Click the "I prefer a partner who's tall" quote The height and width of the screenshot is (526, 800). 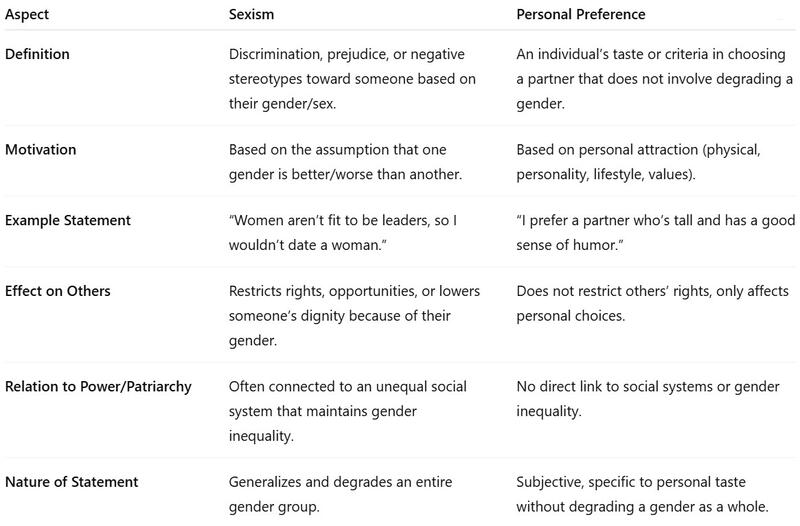coord(646,231)
